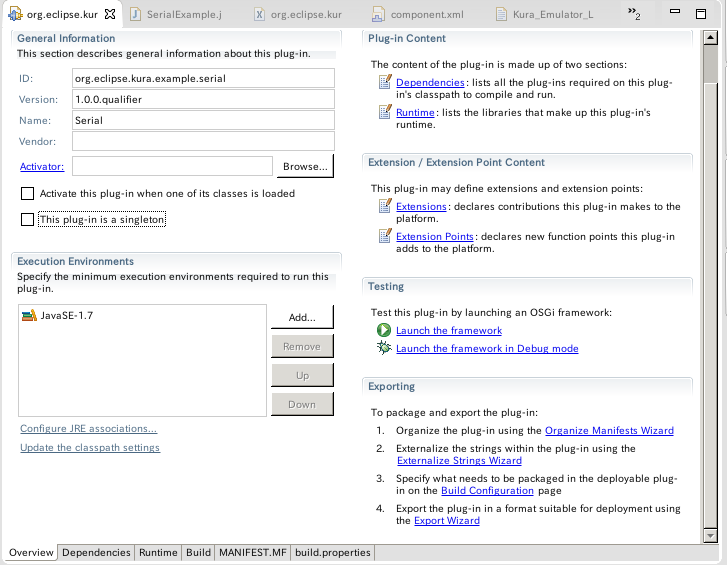Focus the Activator text field
This screenshot has width=727, height=565.
click(172, 166)
